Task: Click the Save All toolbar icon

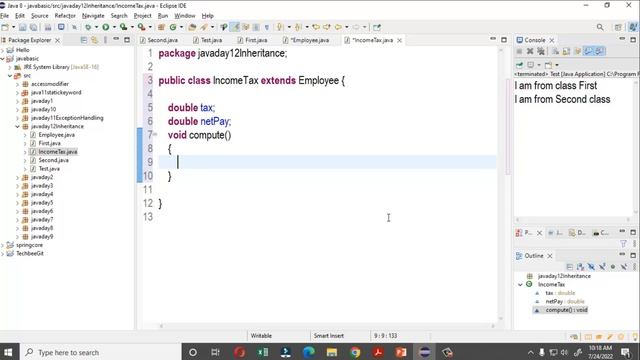Action: 33,27
